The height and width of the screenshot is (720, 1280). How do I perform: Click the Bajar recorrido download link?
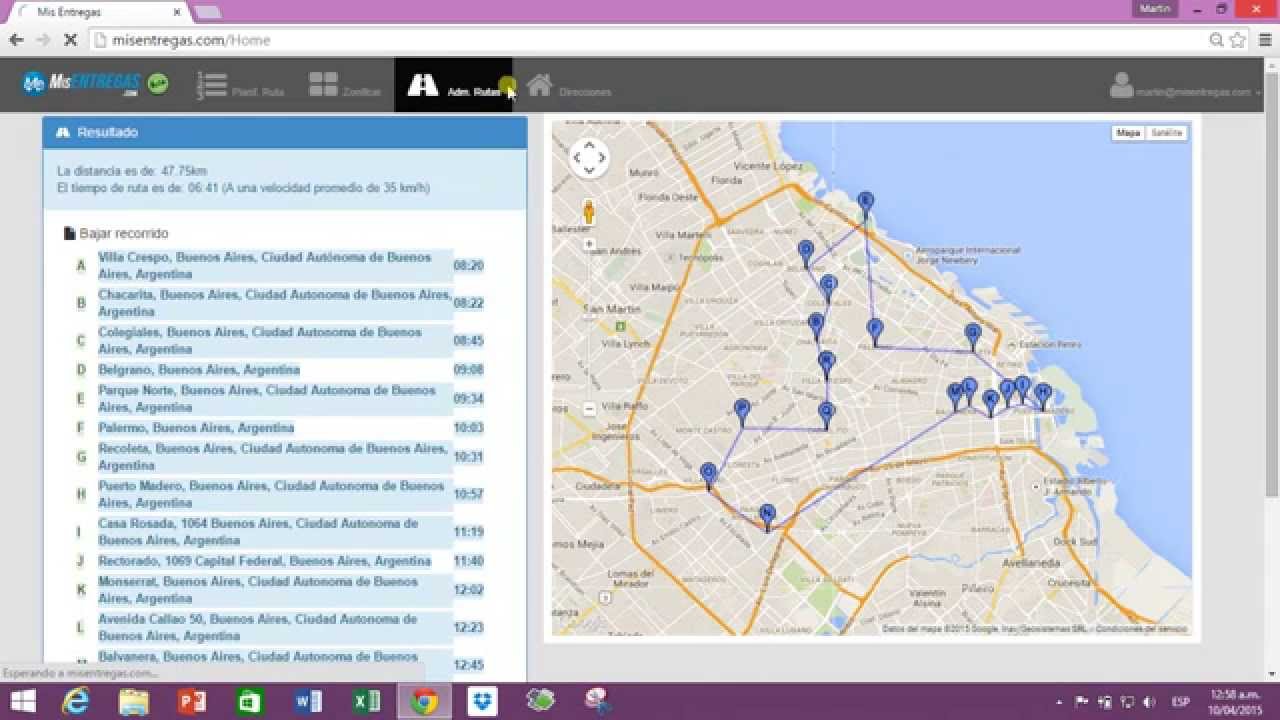[116, 233]
